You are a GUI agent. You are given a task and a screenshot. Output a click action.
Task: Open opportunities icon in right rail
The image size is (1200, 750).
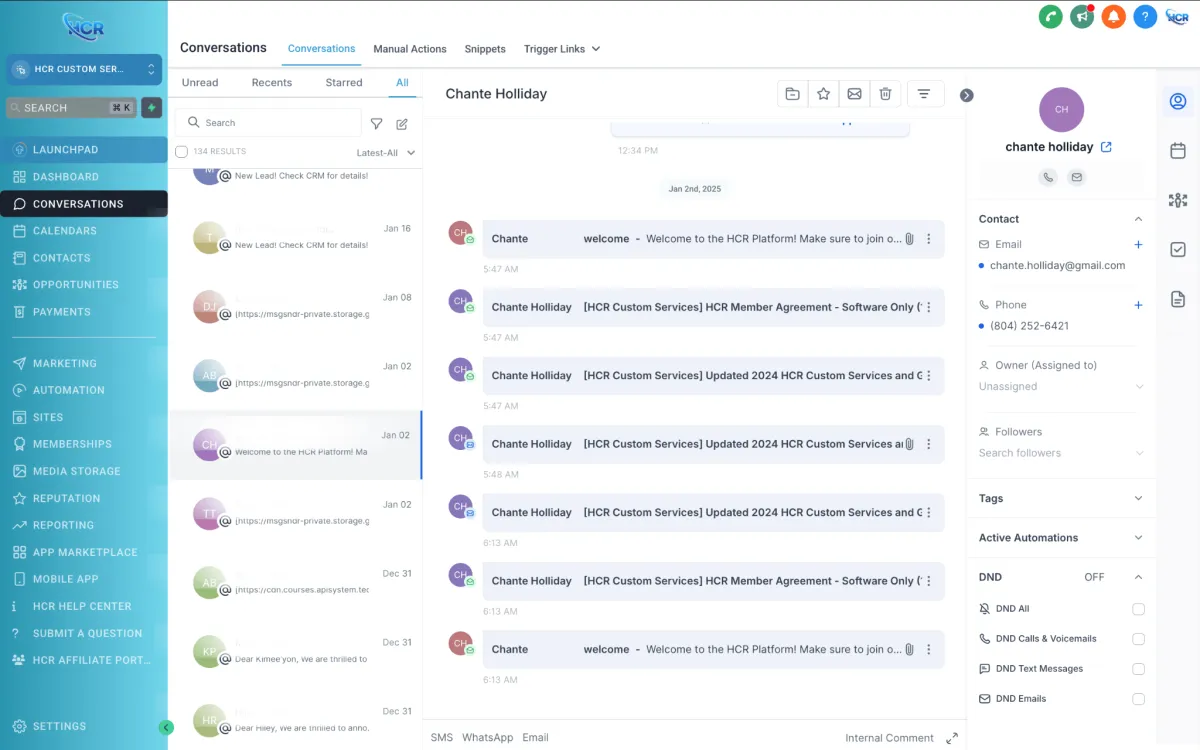pos(1178,200)
